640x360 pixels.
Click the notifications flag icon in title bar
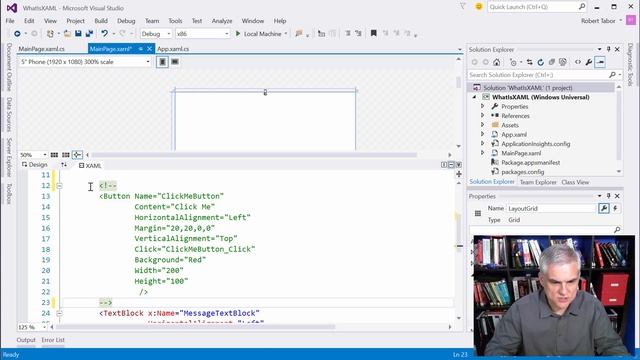(463, 7)
